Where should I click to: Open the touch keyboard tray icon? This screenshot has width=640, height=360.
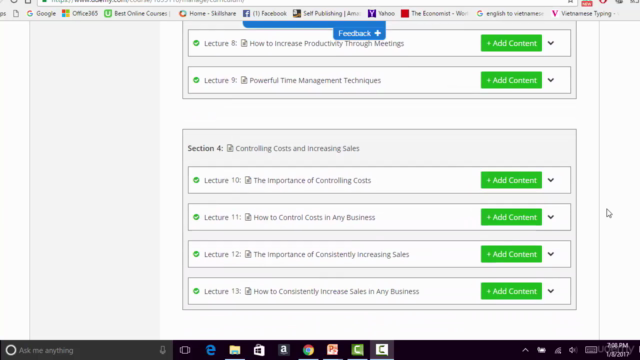click(x=591, y=350)
